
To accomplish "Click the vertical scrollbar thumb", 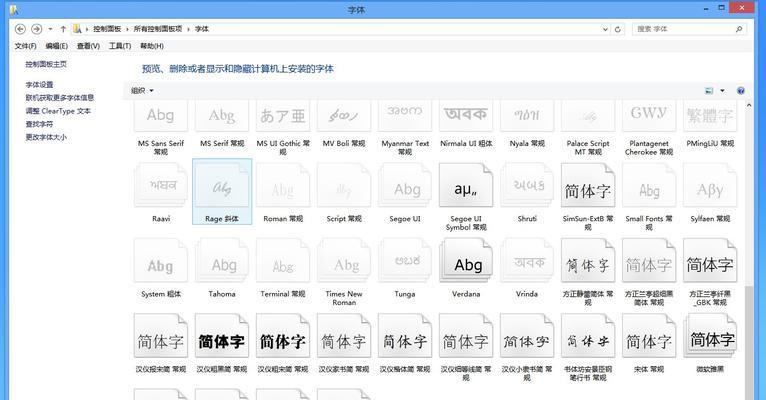I will tap(749, 343).
